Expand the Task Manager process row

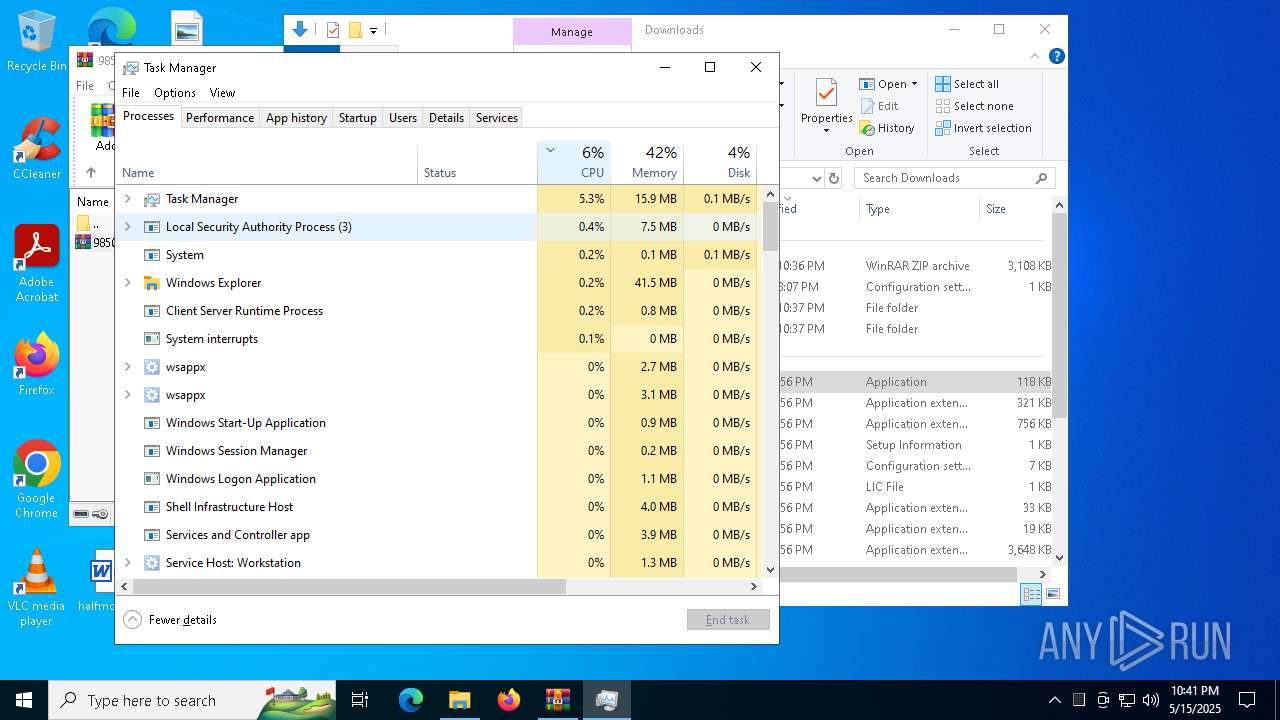click(x=127, y=199)
